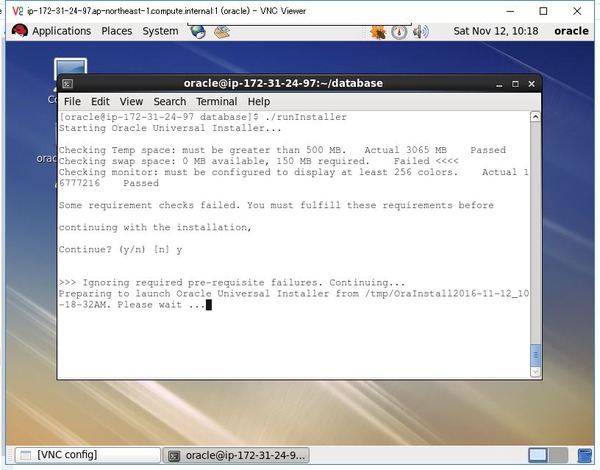The height and width of the screenshot is (470, 600).
Task: Maximize the VNC Viewer window
Action: [x=543, y=11]
